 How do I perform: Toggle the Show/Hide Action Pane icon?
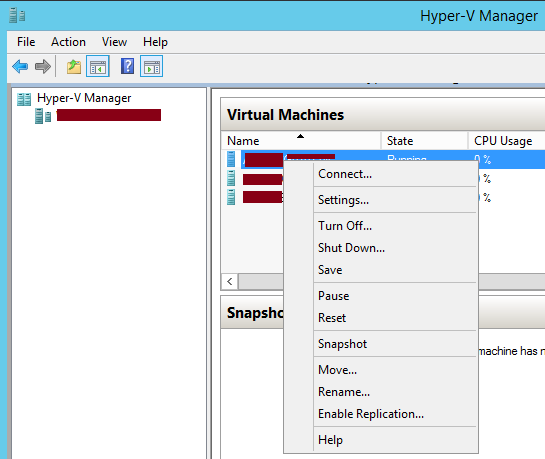tap(152, 66)
